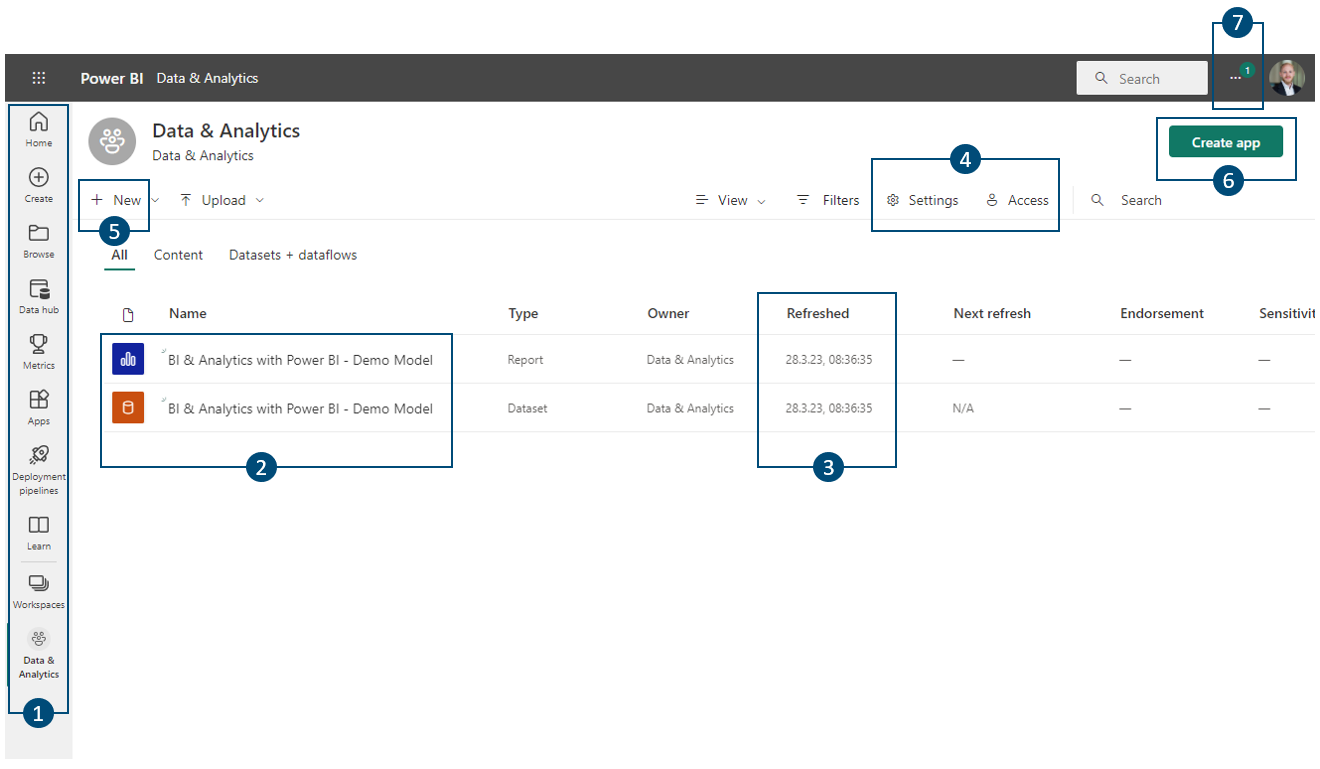Click the refreshed timestamp in the report row
This screenshot has height=769, width=1320.
(829, 360)
